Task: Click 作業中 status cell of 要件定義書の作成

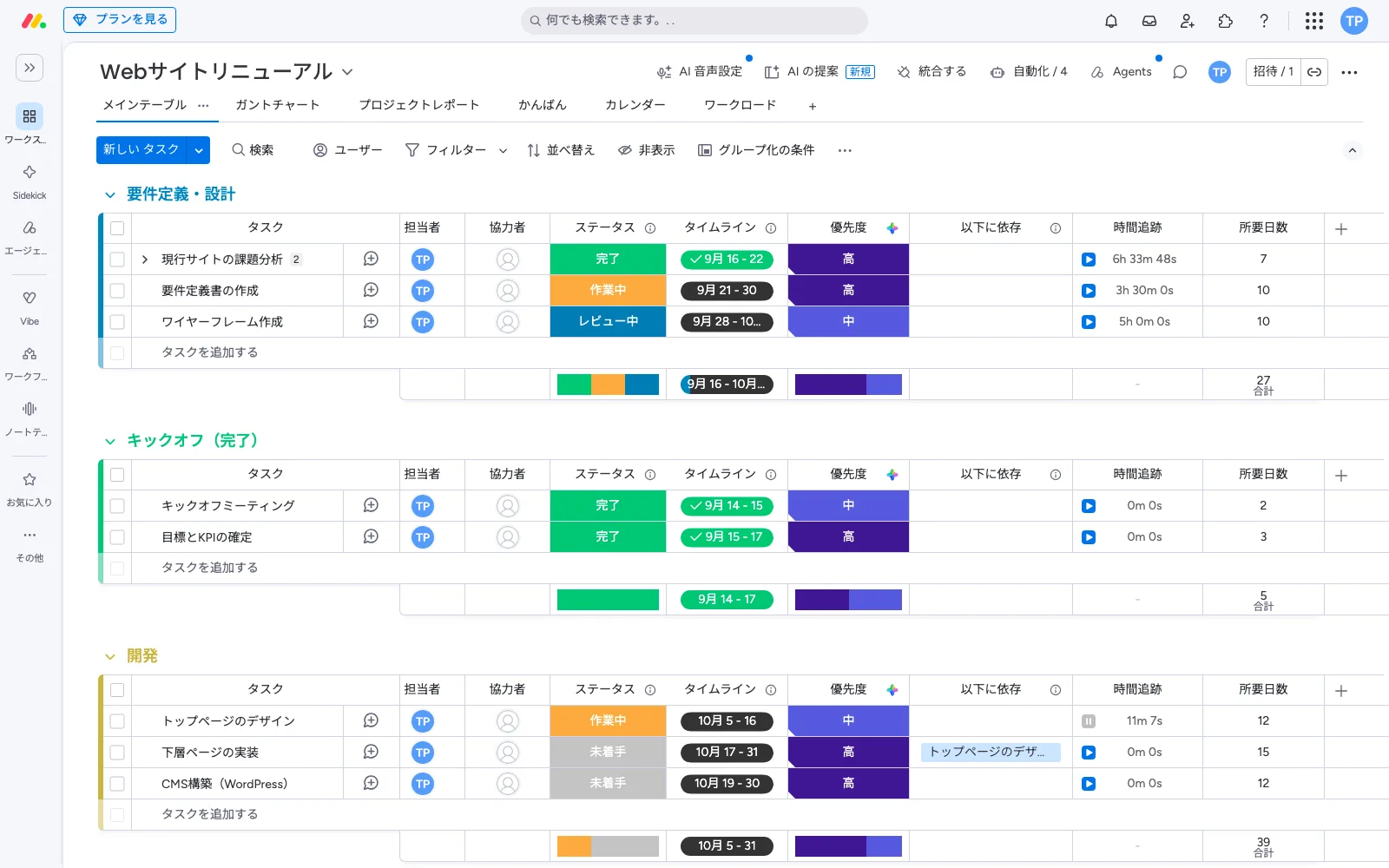Action: 608,291
